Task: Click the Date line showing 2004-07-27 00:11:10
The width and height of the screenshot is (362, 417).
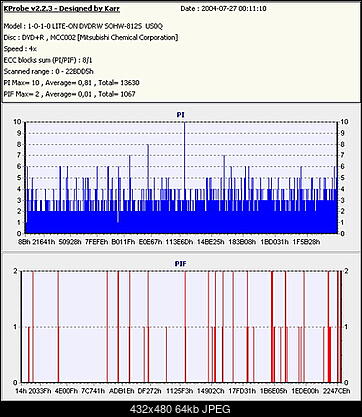Action: point(223,9)
